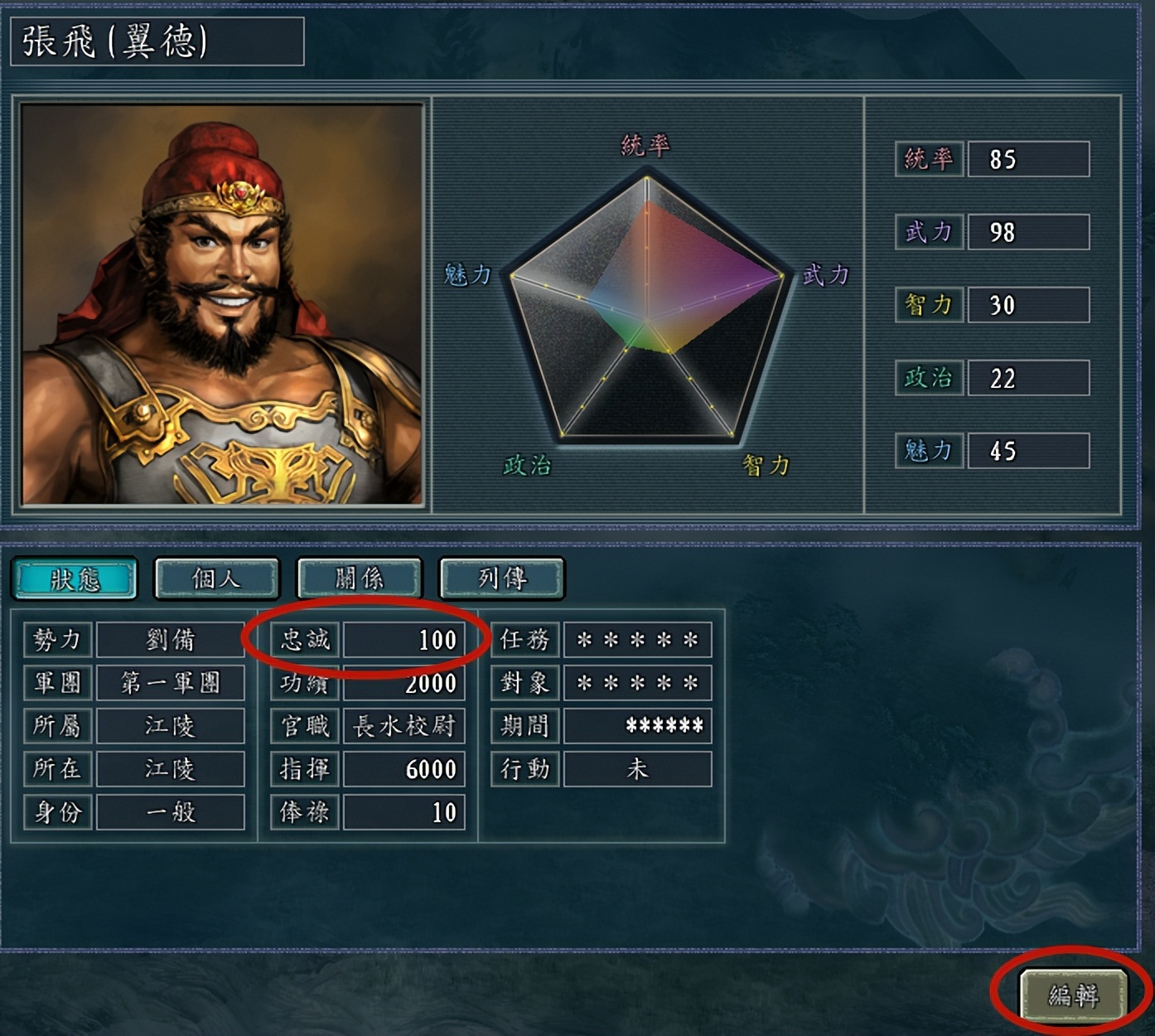Click the pentagon ability radar chart
The image size is (1155, 1036).
tap(647, 306)
